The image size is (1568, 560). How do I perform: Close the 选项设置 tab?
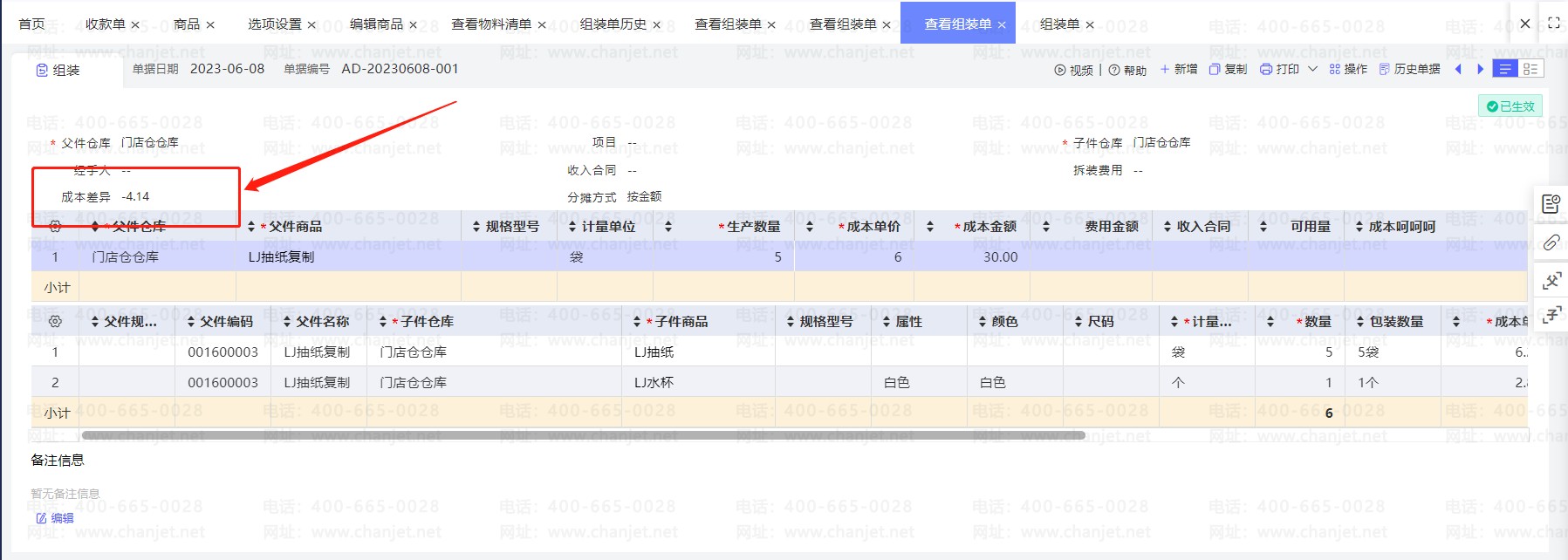point(312,25)
